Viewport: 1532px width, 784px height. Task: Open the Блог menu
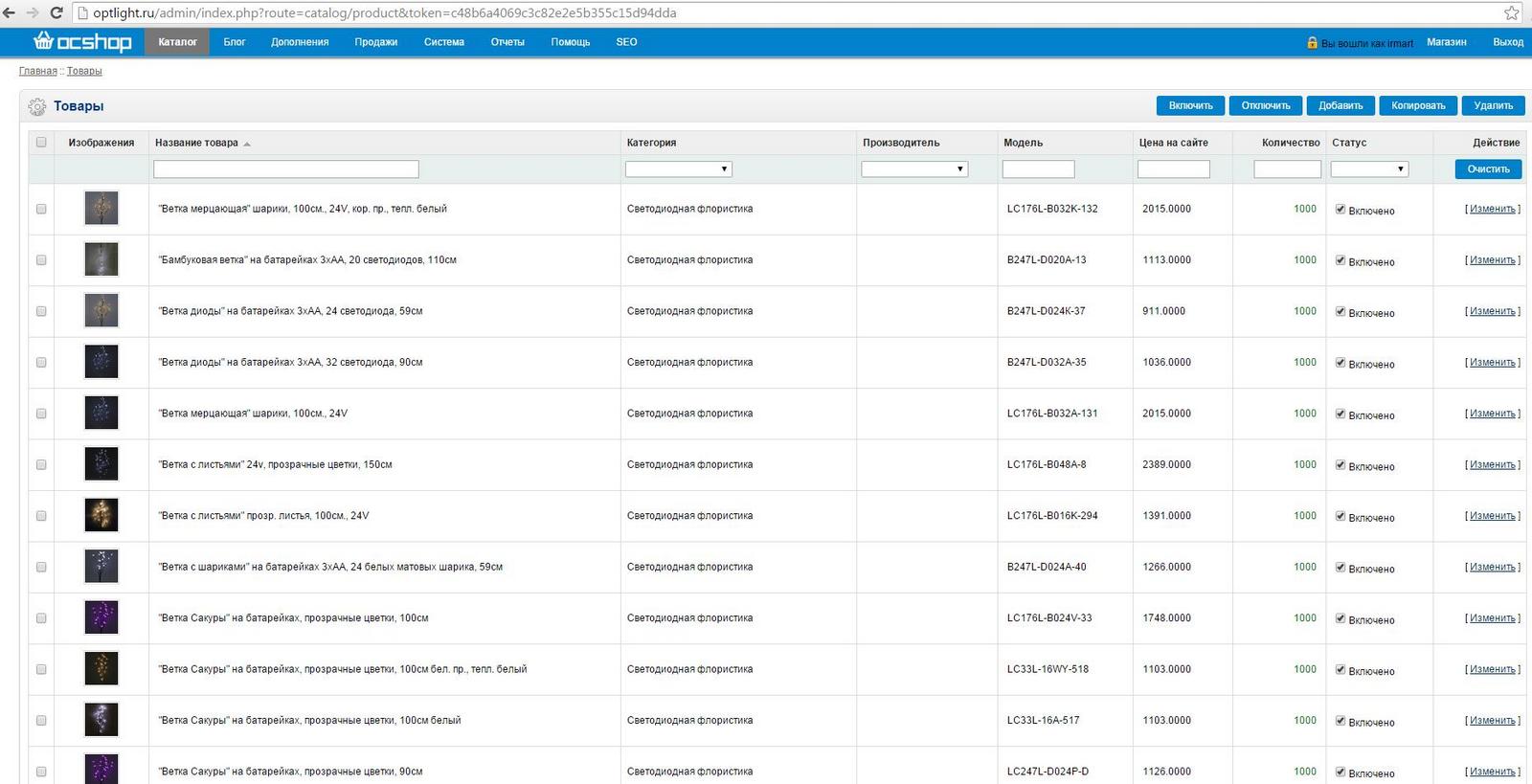click(x=235, y=42)
